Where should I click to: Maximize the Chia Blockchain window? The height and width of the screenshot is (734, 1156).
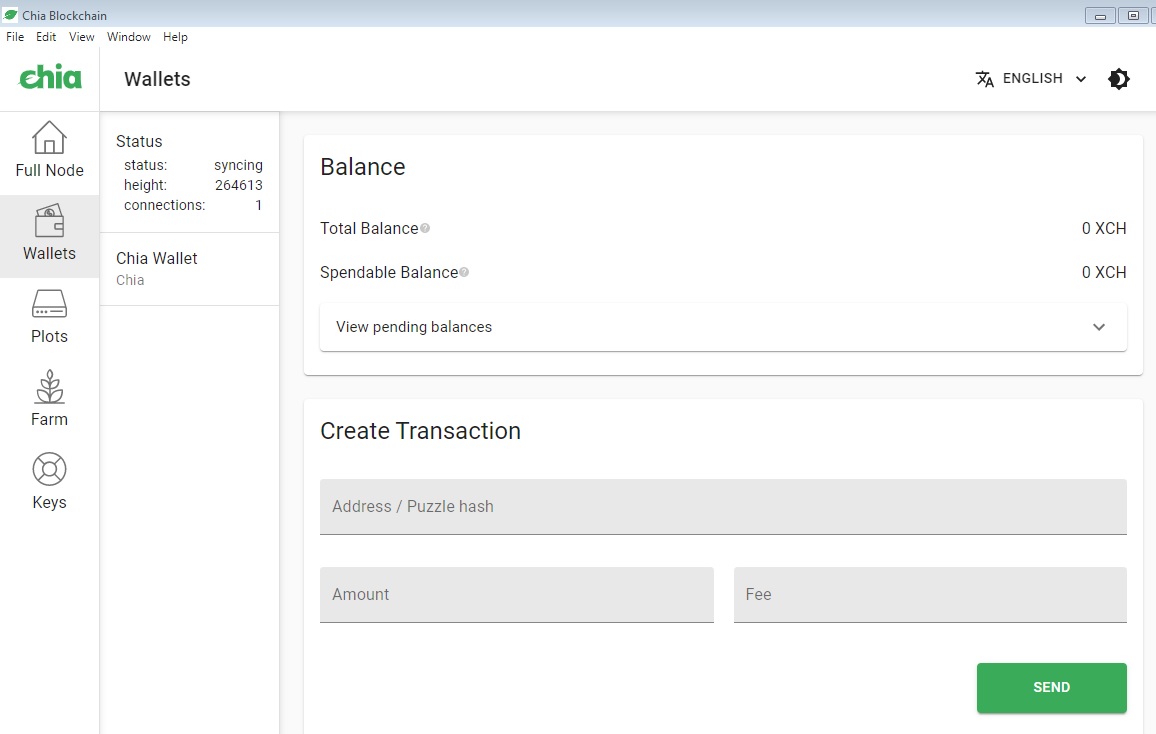1133,15
